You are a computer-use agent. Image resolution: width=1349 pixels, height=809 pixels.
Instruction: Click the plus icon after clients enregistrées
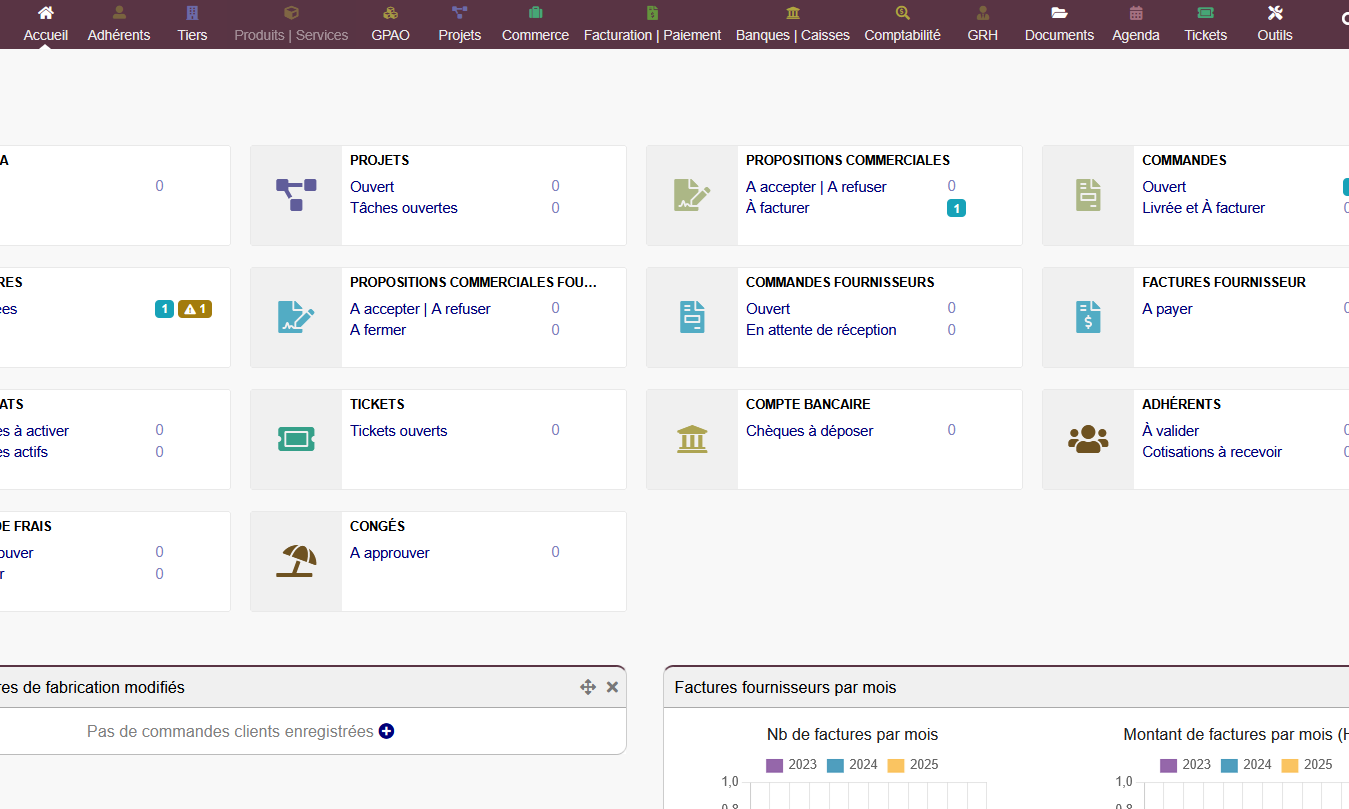386,731
